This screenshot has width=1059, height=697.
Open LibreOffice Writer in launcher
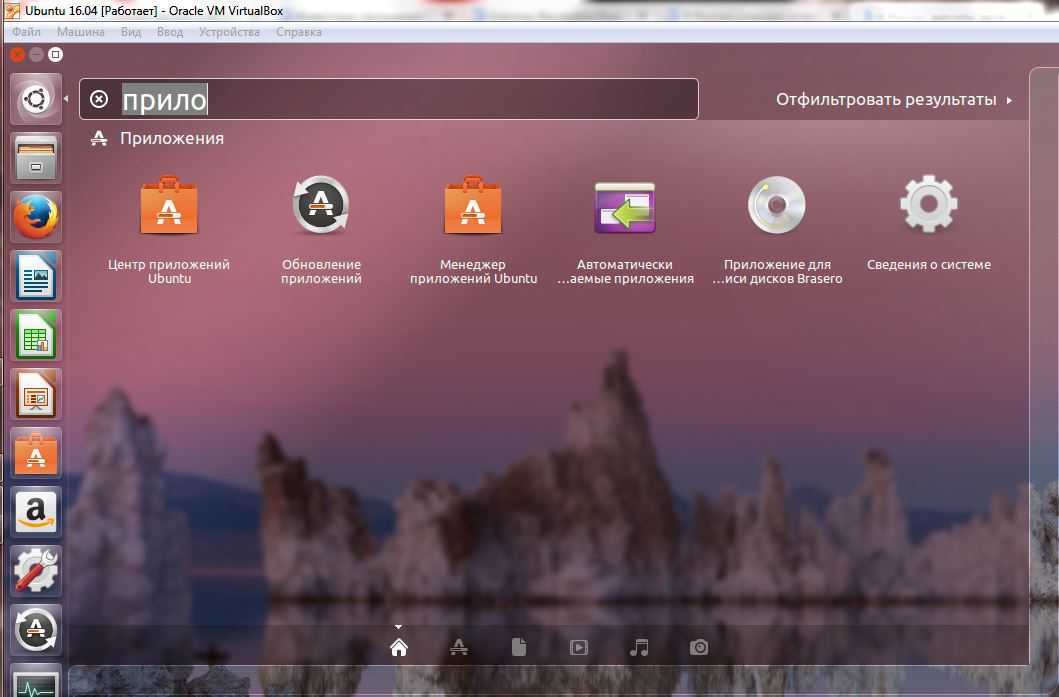coord(36,276)
